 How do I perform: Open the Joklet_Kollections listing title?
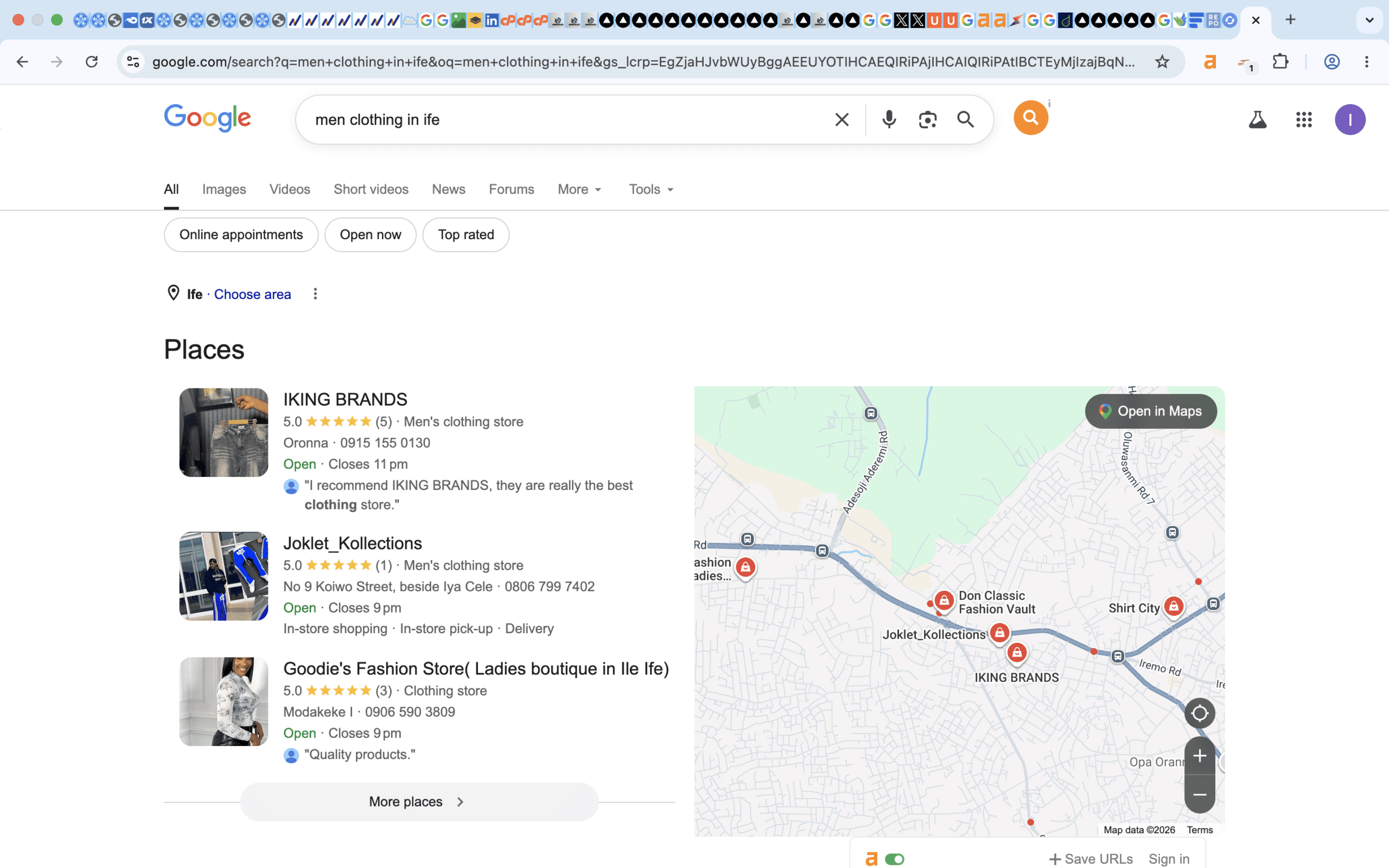point(353,542)
